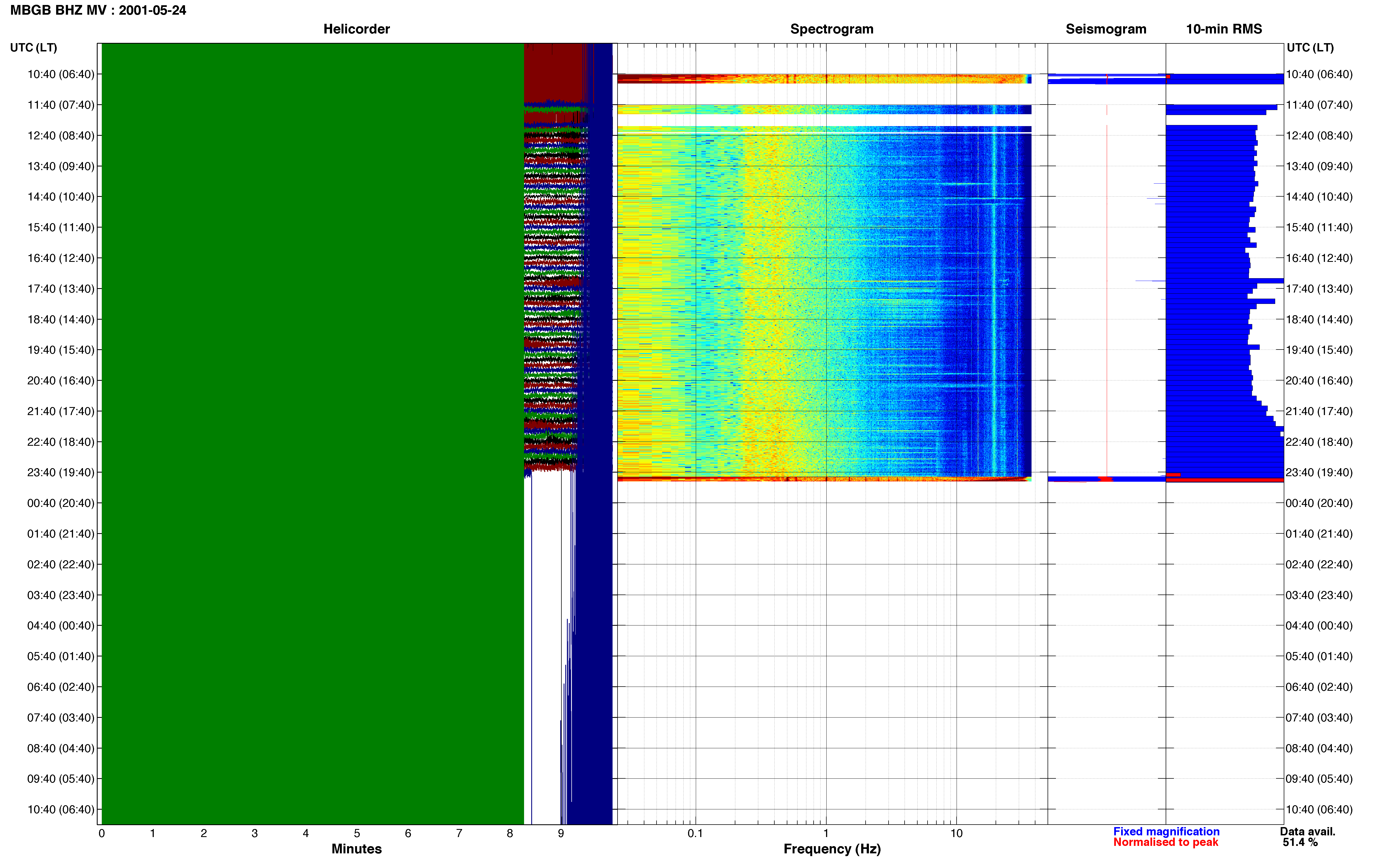Click the left 08:40 (04:40) time label
The image size is (1388, 868).
click(x=61, y=748)
